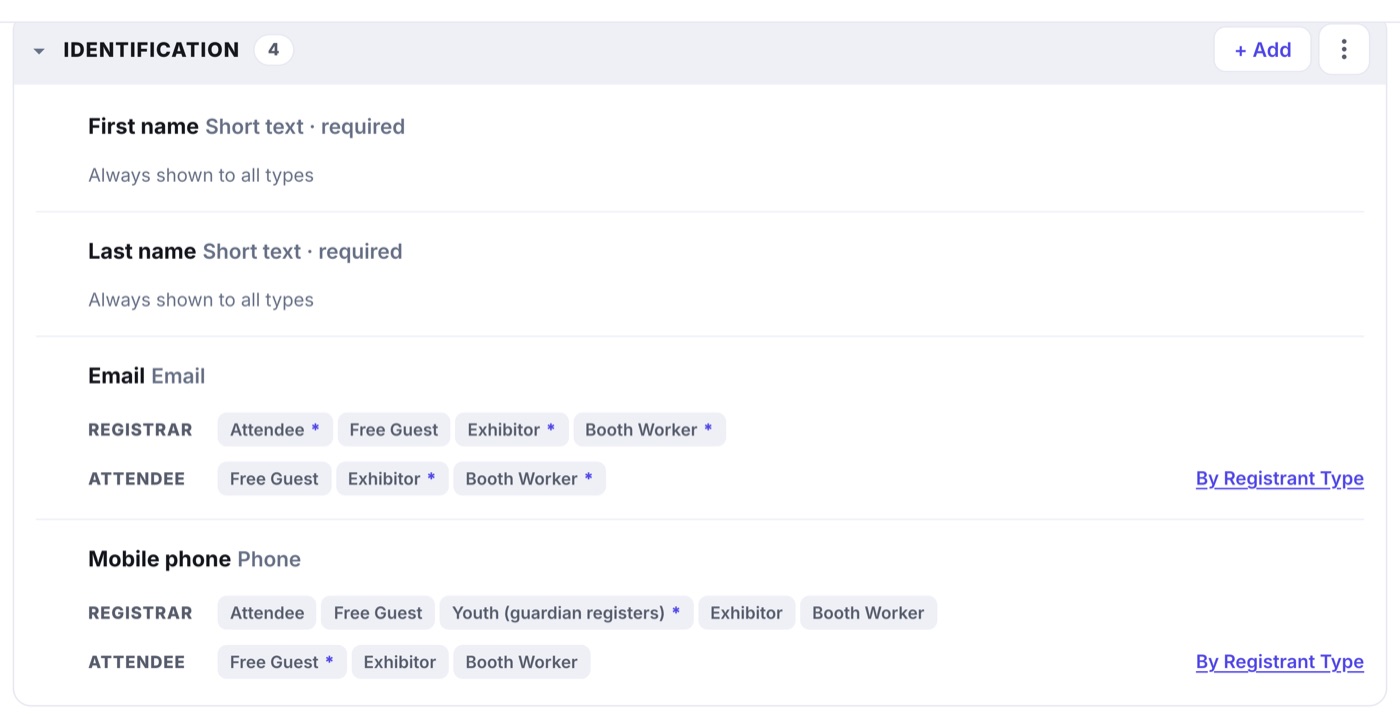Select Booth Worker chip in Email Attendee row
Viewport: 1400px width, 718px height.
(x=529, y=479)
